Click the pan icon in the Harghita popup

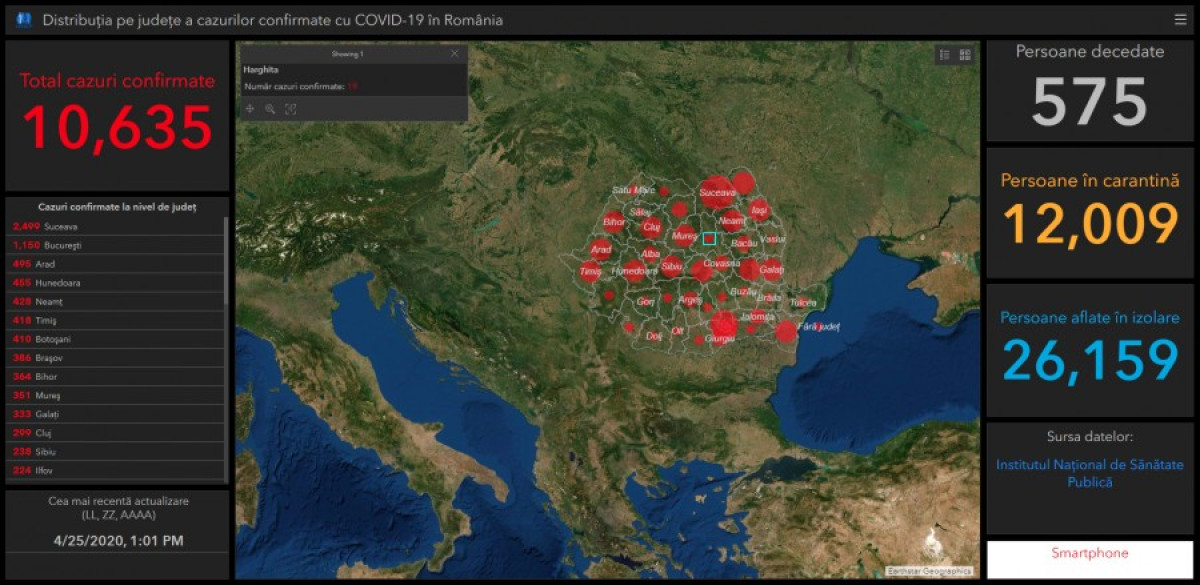(250, 109)
